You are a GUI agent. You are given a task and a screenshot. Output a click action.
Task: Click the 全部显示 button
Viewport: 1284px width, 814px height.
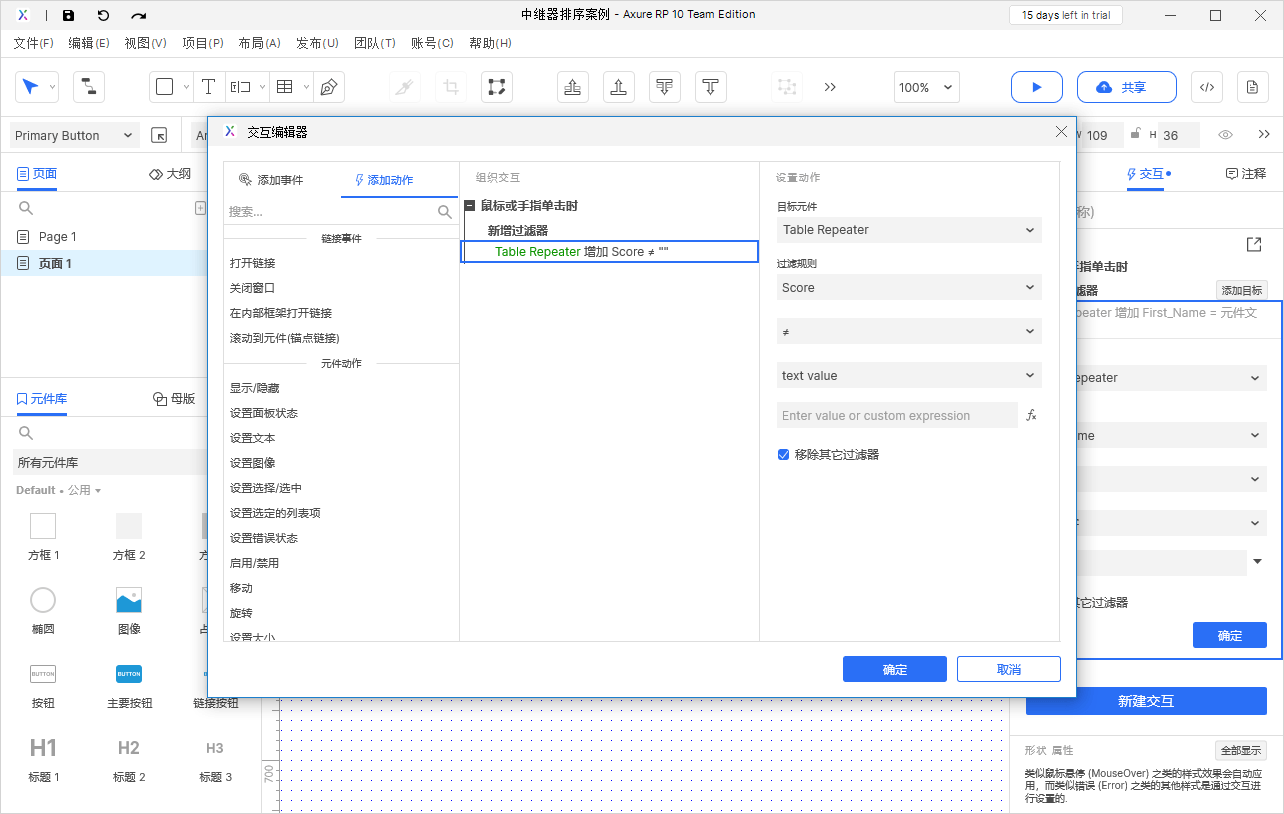[x=1240, y=750]
